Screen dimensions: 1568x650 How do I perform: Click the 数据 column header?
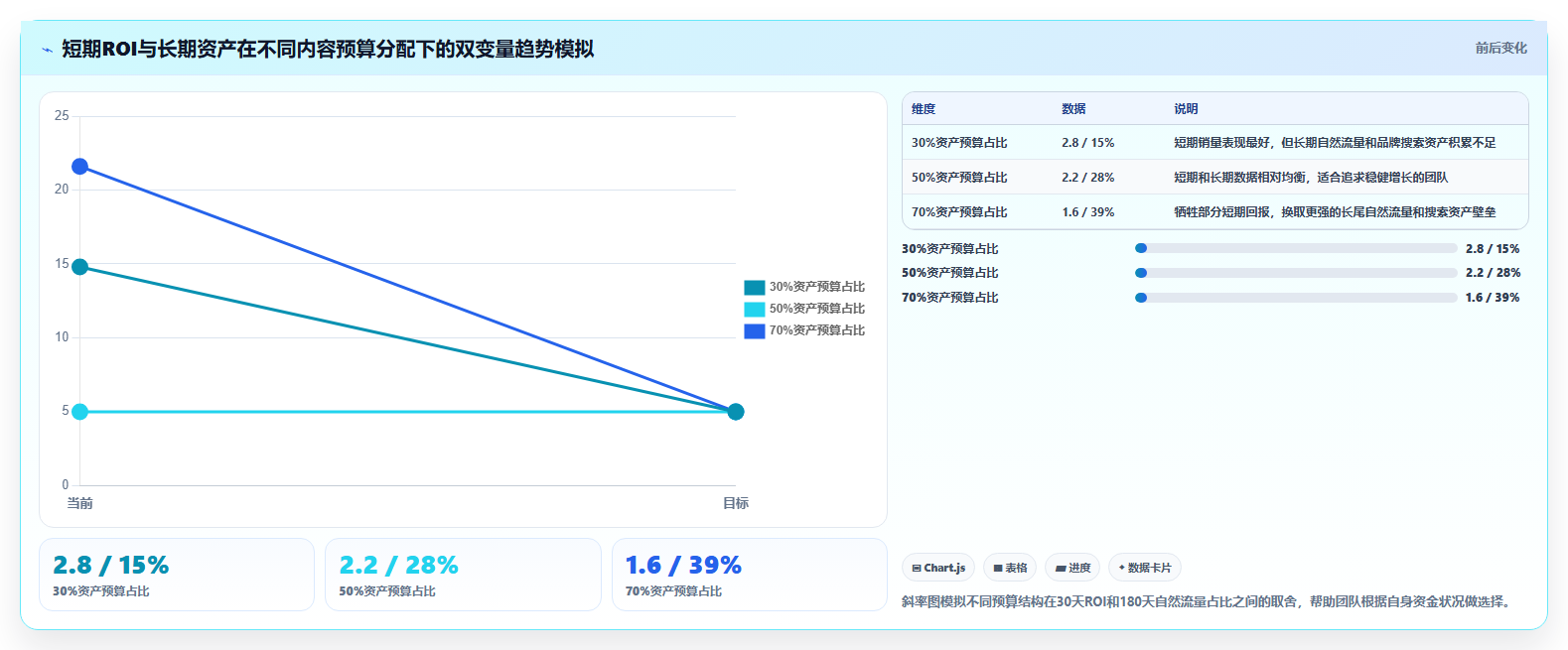(1073, 109)
